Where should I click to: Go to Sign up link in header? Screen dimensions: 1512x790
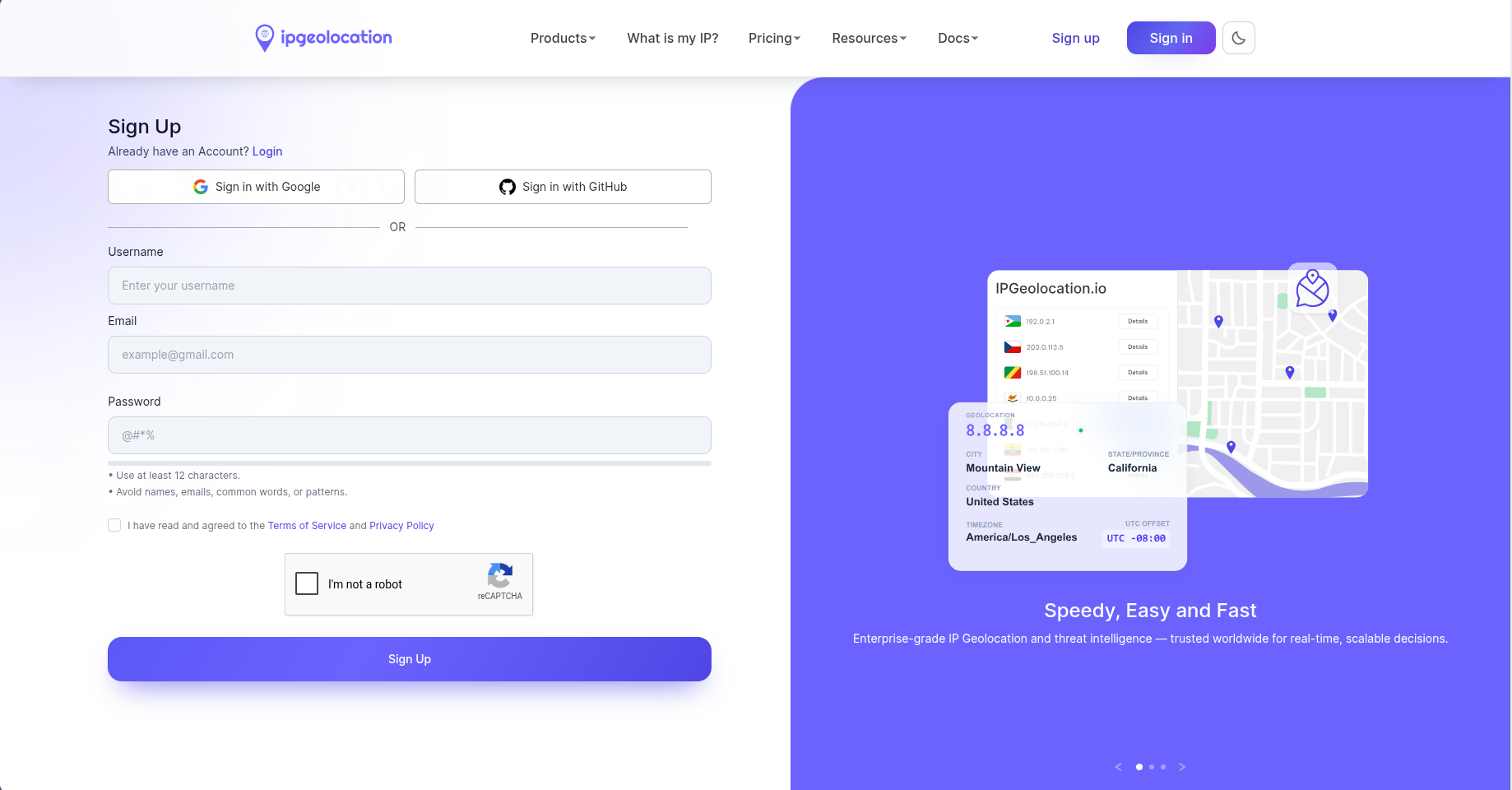[x=1075, y=38]
